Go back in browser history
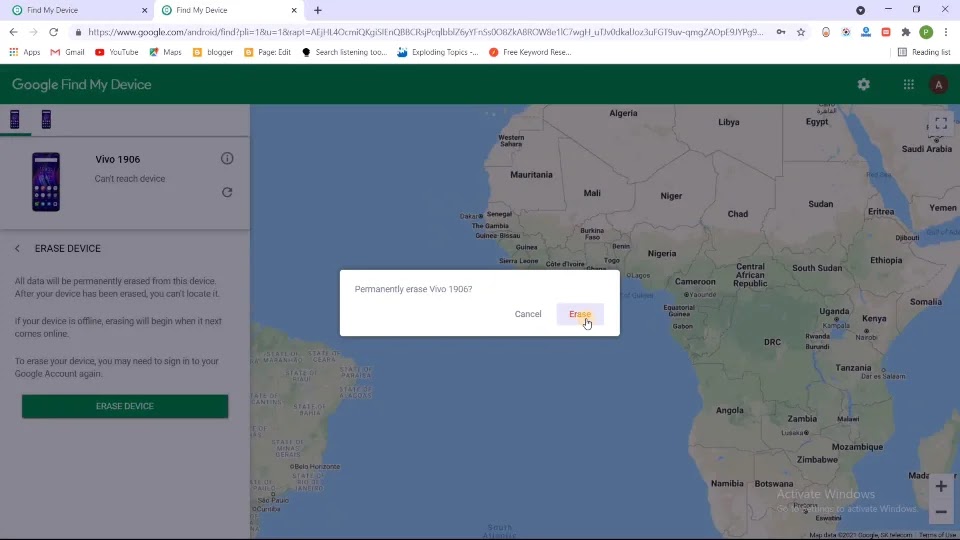Screen dimensions: 960x540 (x=13, y=32)
